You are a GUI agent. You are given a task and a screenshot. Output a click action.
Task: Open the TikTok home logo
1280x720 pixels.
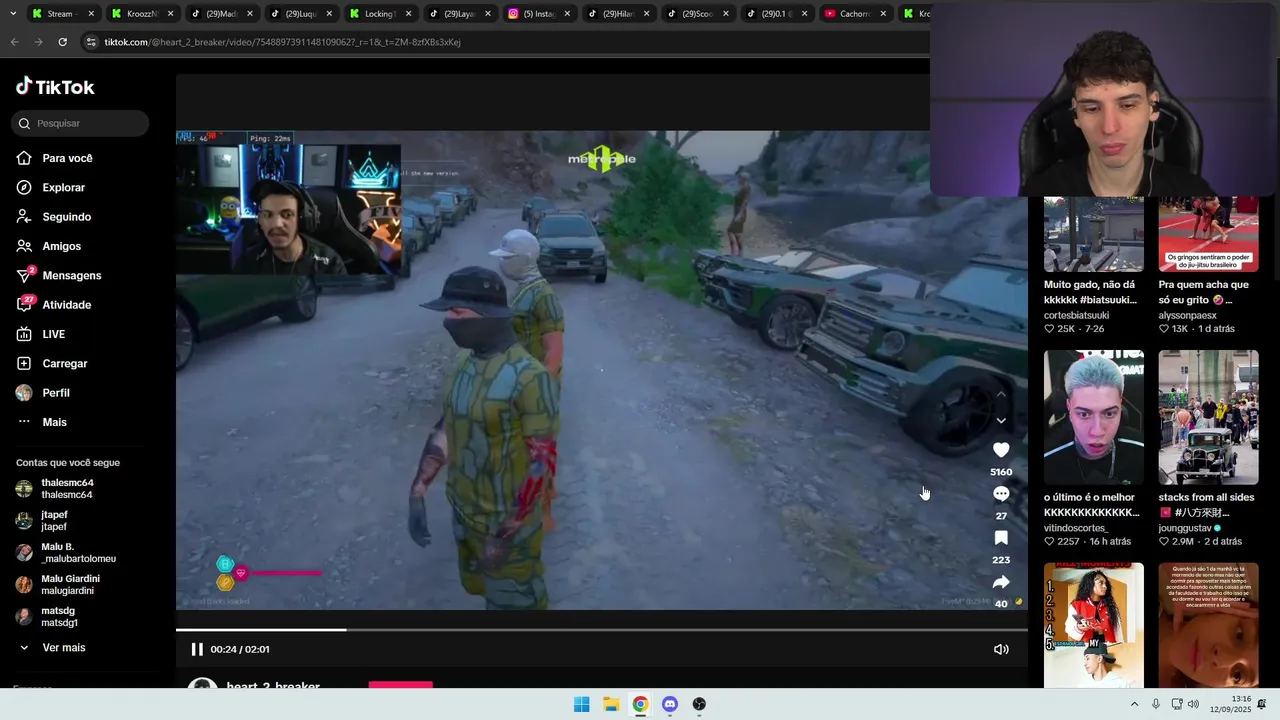click(x=55, y=87)
